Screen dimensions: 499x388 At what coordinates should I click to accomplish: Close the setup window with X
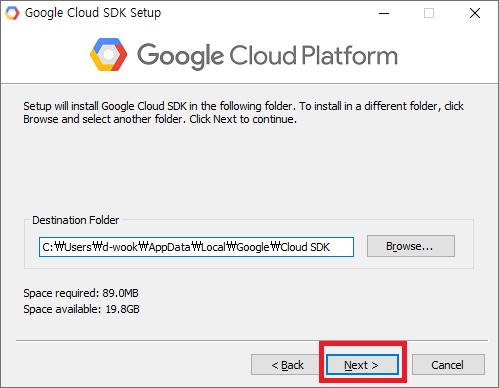[x=475, y=13]
